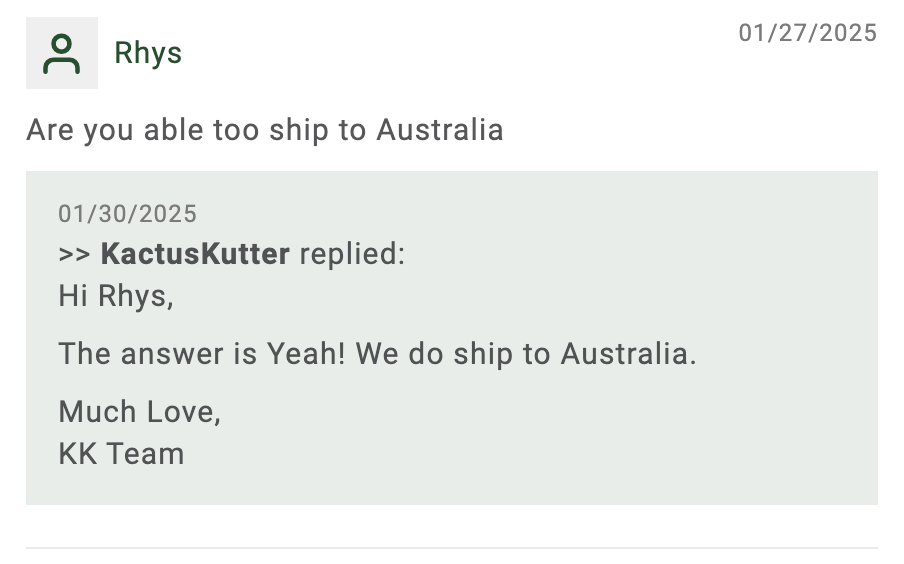Click the 01/30/2025 reply date
The image size is (904, 564).
(x=127, y=214)
